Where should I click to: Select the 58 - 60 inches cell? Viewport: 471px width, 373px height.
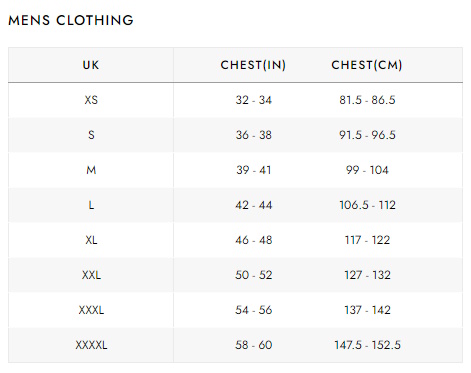pyautogui.click(x=254, y=345)
